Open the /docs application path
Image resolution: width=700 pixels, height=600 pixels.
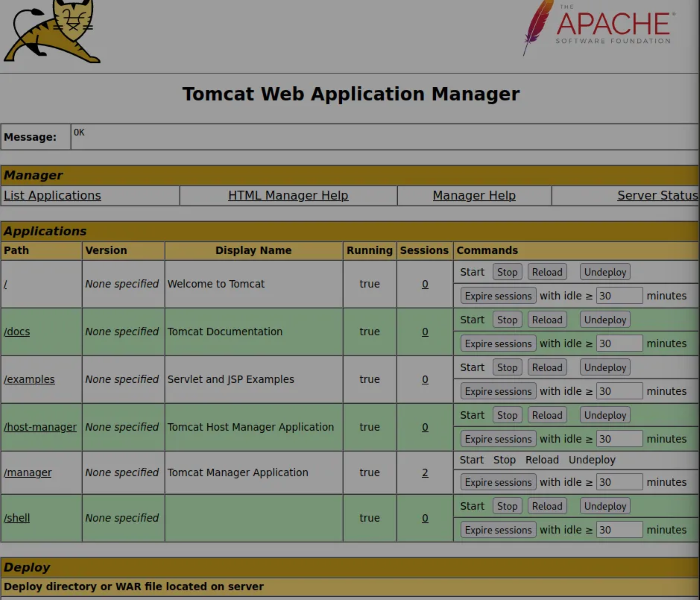(x=17, y=332)
